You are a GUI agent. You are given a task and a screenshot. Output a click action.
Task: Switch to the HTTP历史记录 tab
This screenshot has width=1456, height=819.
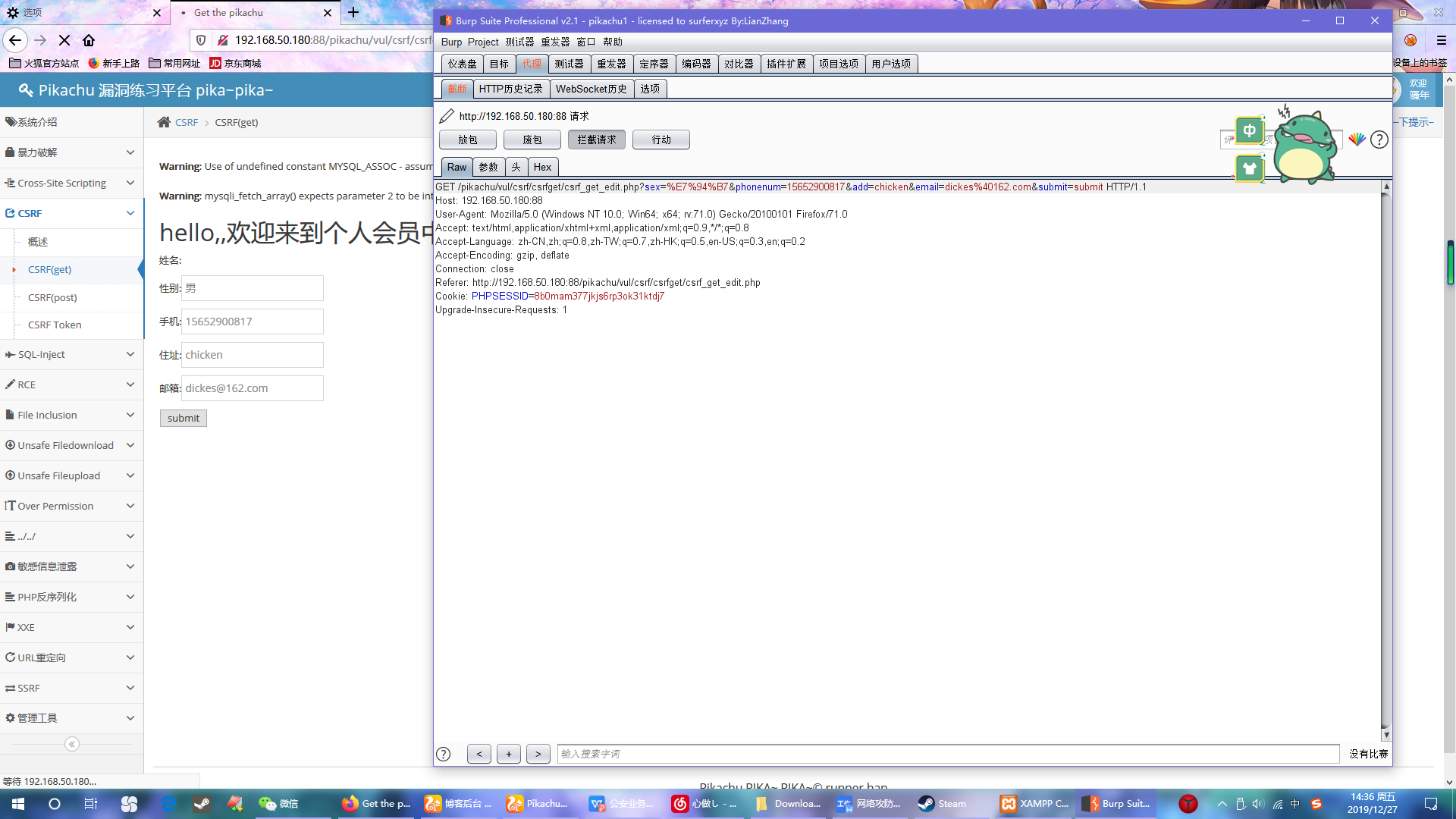pos(510,89)
